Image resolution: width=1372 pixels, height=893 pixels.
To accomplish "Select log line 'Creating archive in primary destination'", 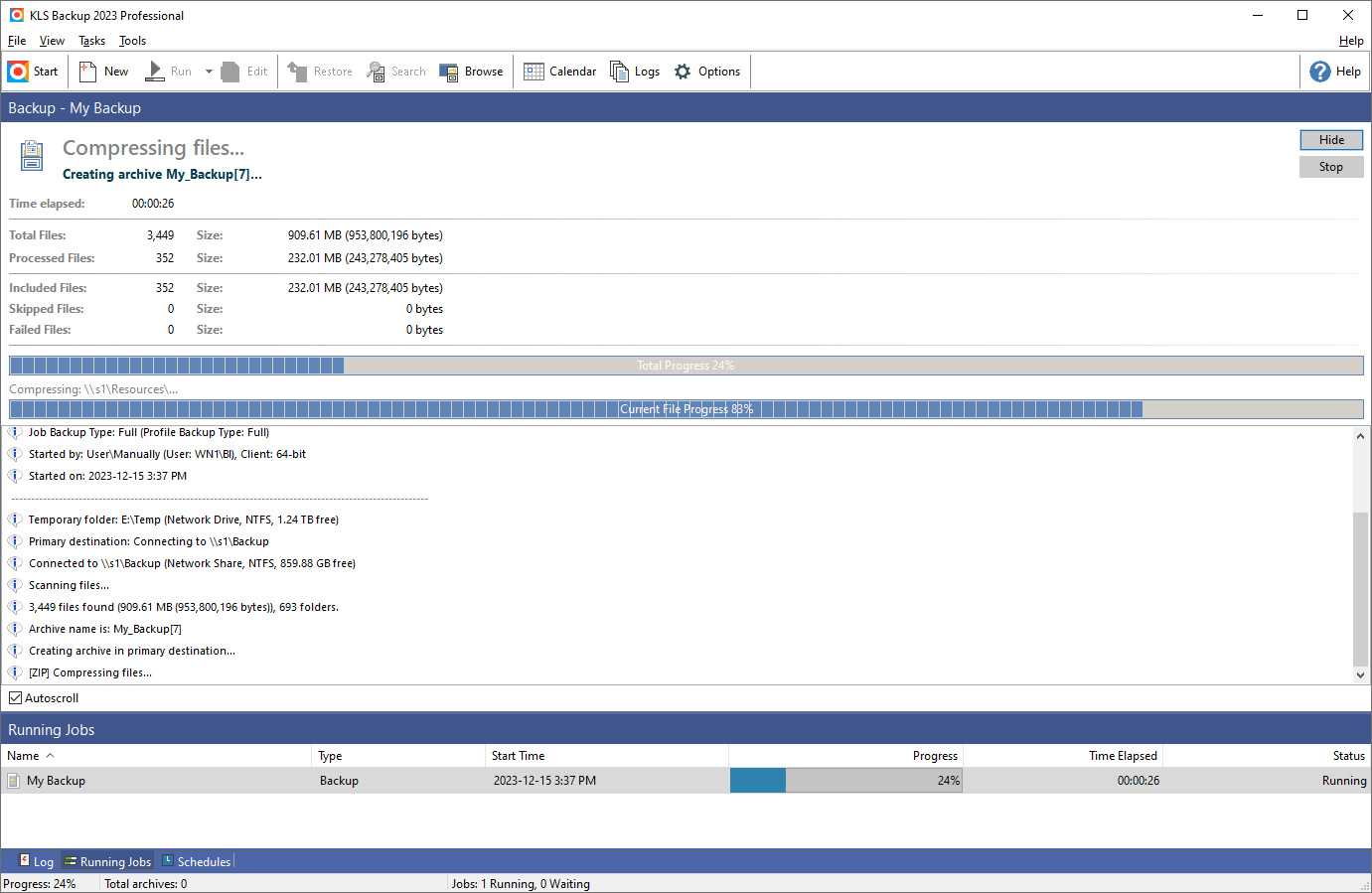I will point(132,651).
